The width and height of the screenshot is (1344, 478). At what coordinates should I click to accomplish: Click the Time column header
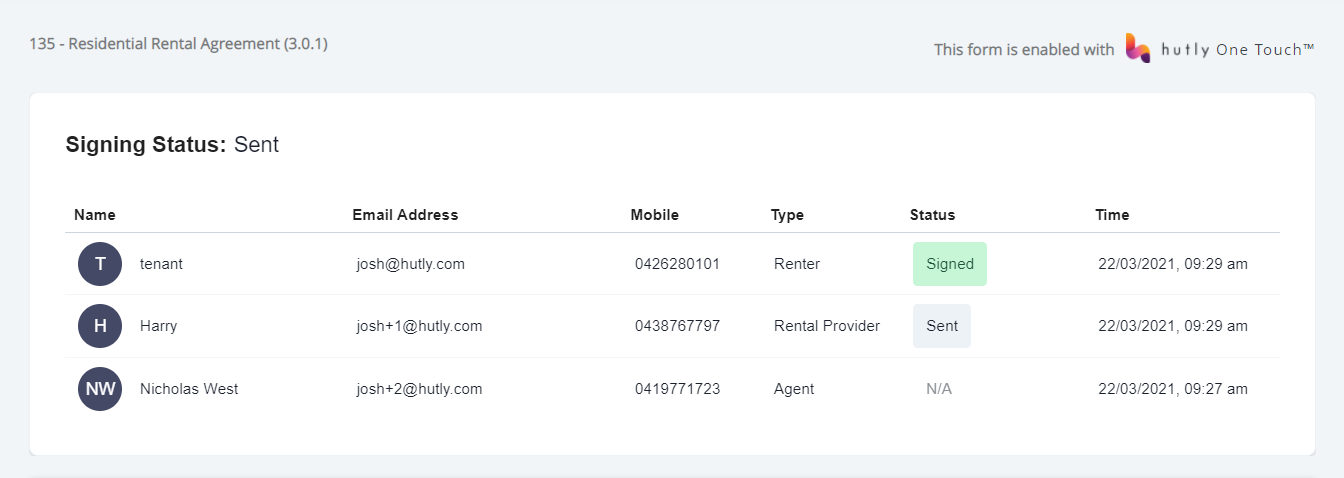[x=1112, y=215]
